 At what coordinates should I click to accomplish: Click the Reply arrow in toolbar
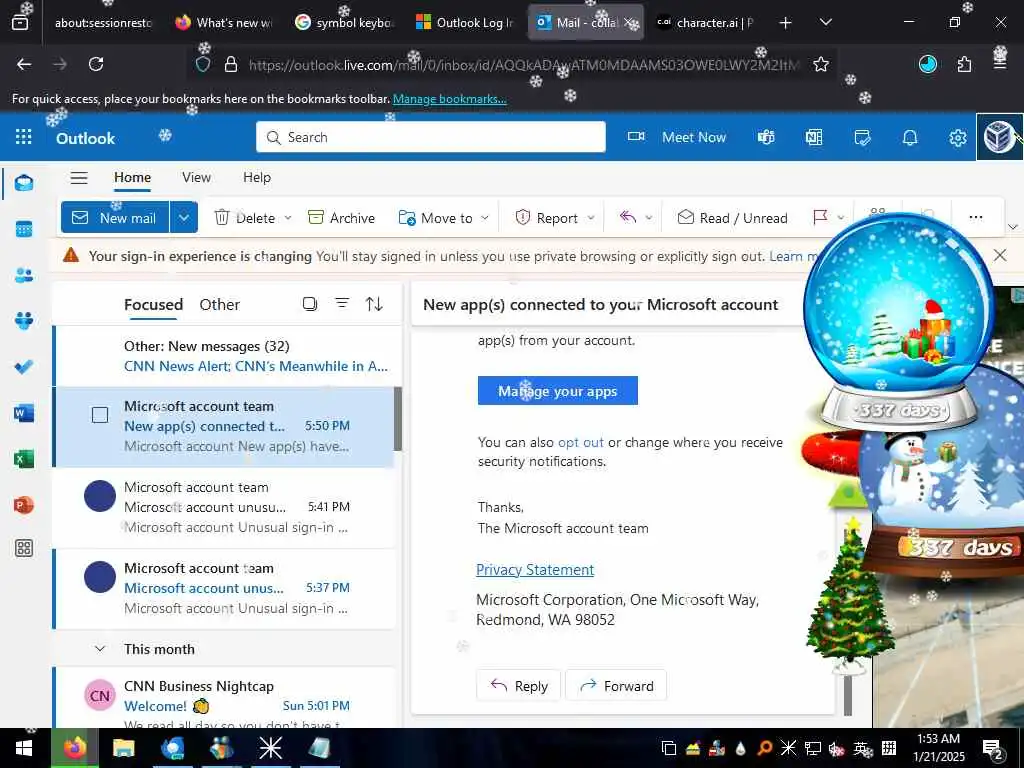click(x=628, y=217)
